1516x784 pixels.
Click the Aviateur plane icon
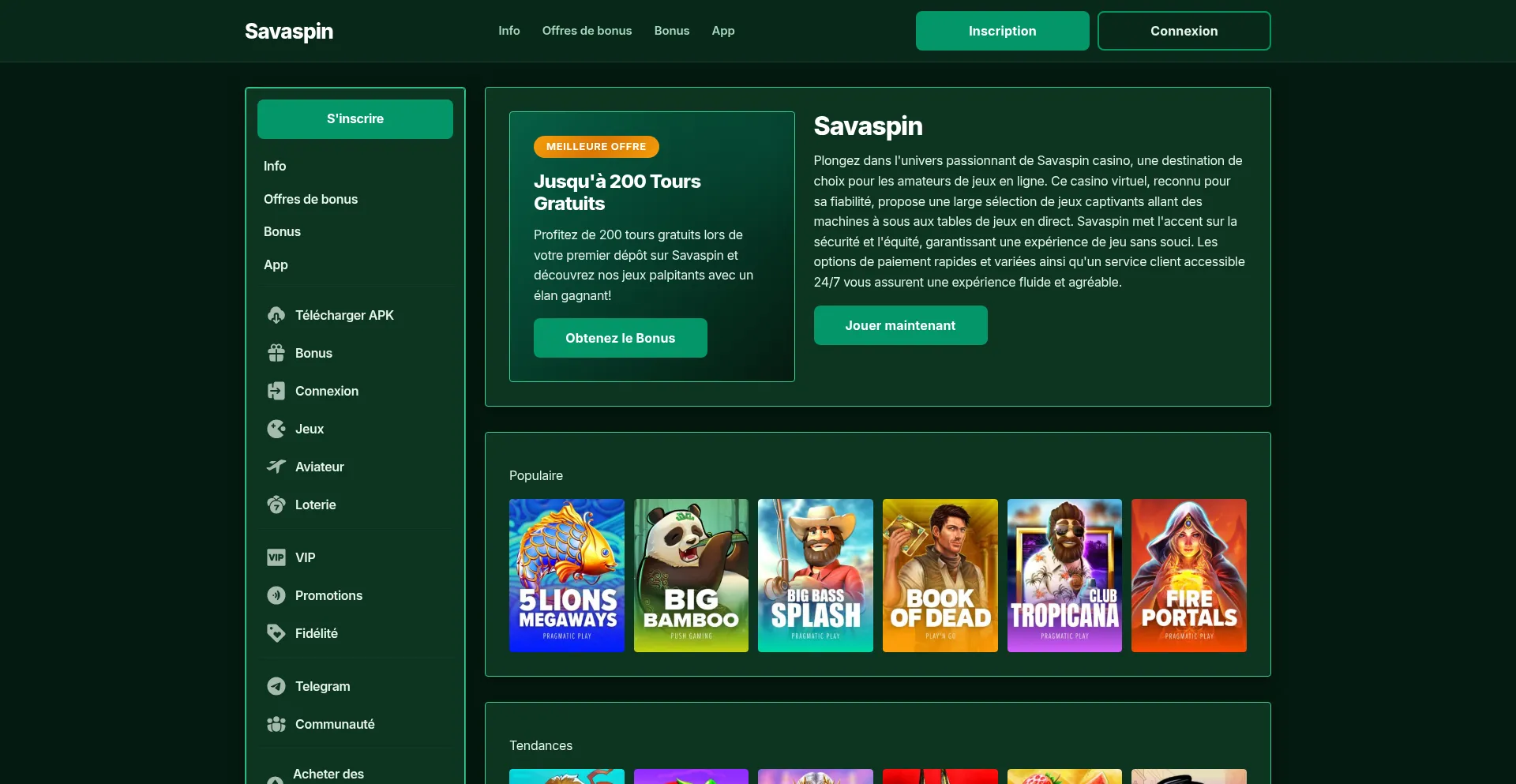point(276,467)
